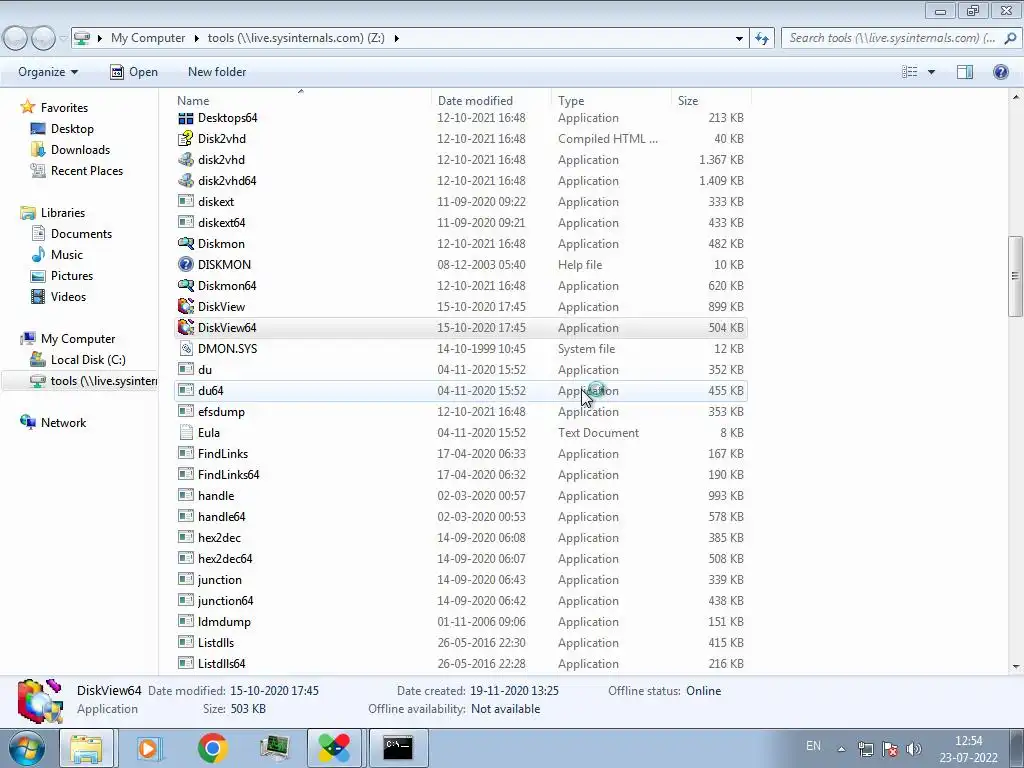Image resolution: width=1024 pixels, height=768 pixels.
Task: Select the DiskView file icon
Action: pyautogui.click(x=186, y=306)
